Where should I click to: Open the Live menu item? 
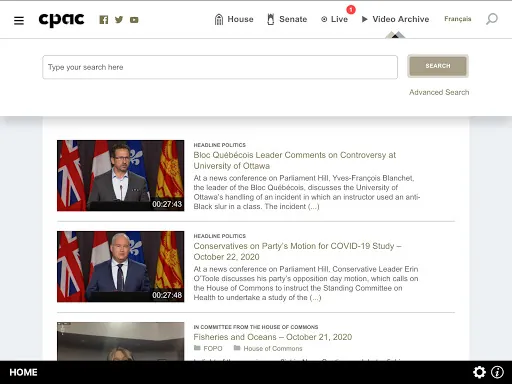coord(334,19)
